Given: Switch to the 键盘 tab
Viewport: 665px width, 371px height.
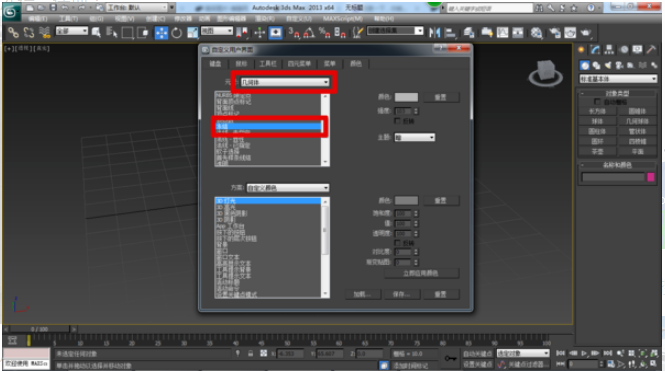Looking at the screenshot, I should 215,64.
